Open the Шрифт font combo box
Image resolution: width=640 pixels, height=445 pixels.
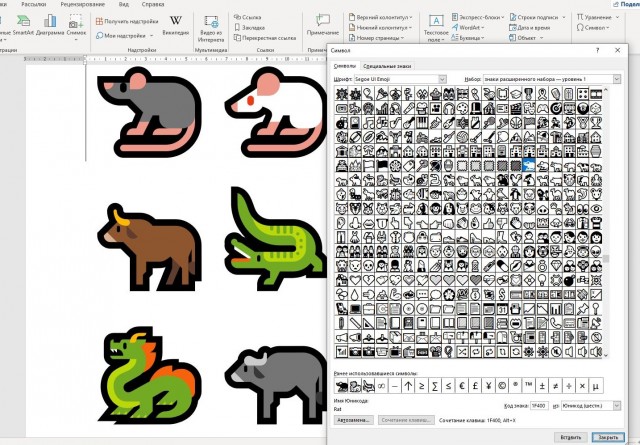coord(400,79)
